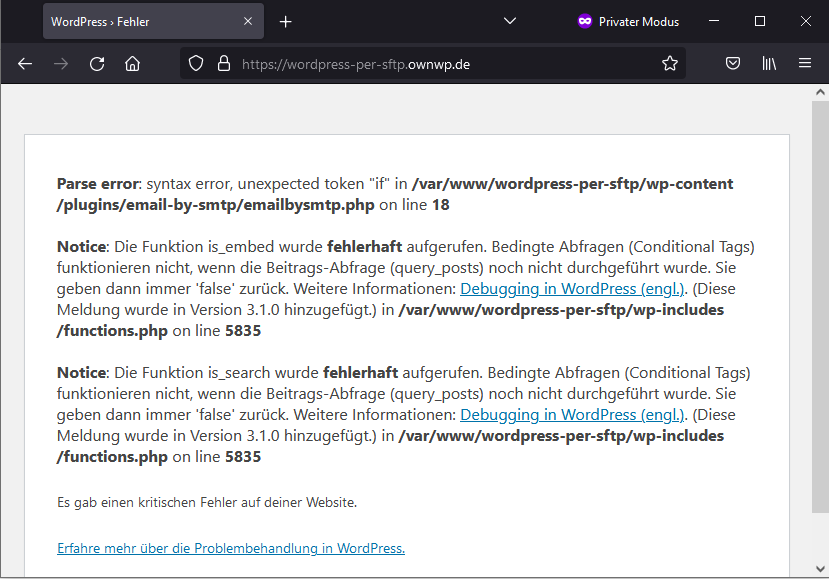Image resolution: width=829 pixels, height=579 pixels.
Task: Click the scrollbar up arrow
Action: tap(820, 92)
